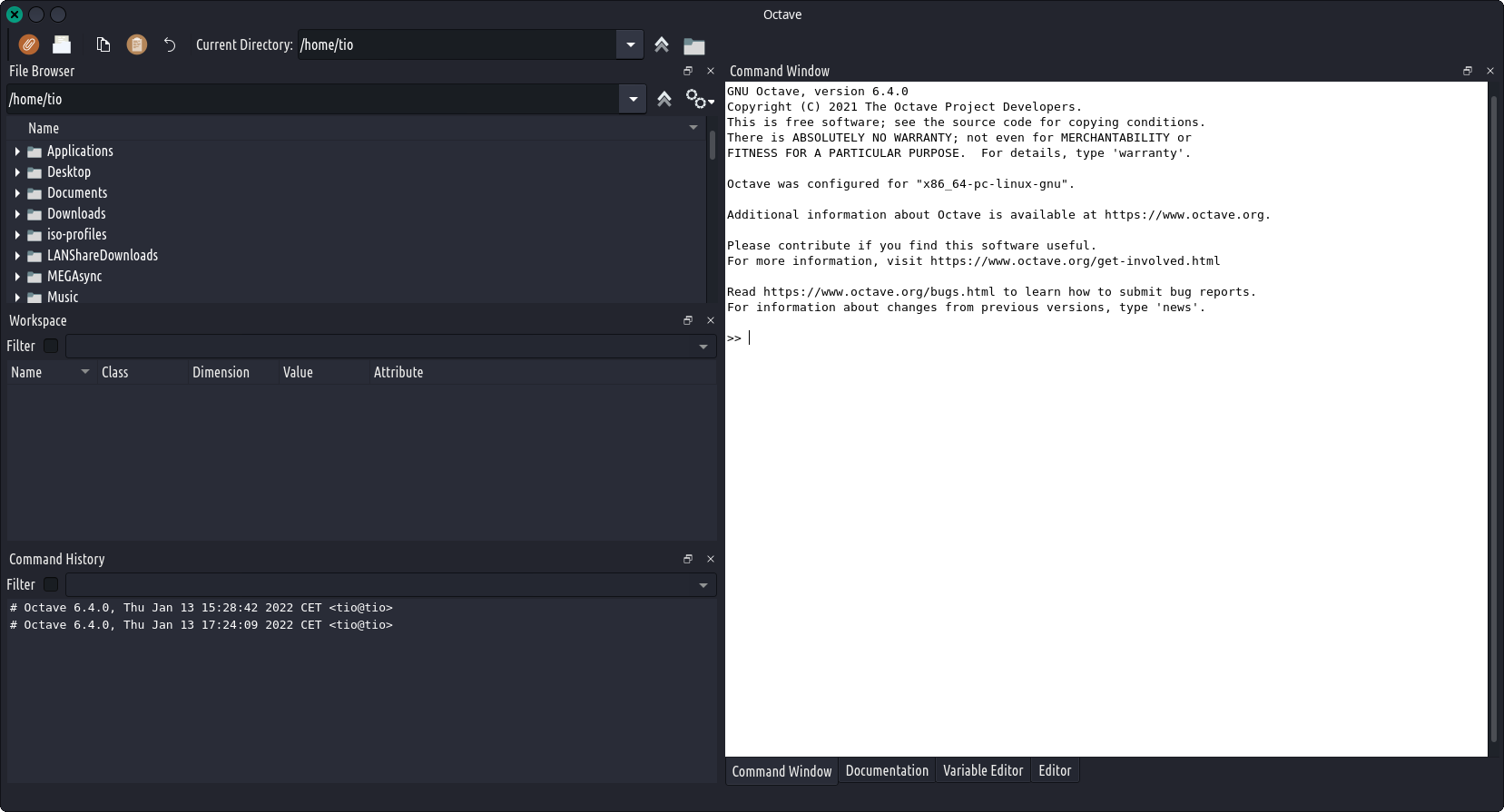The height and width of the screenshot is (812, 1504).
Task: Click the File Browser vertical scrollbar
Action: point(712,145)
